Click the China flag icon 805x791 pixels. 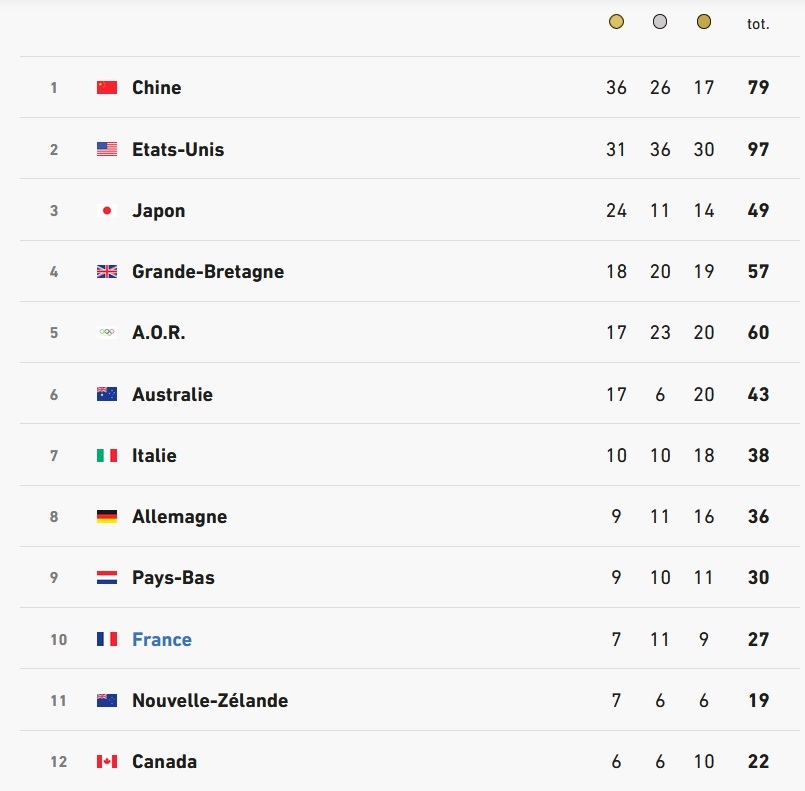107,87
